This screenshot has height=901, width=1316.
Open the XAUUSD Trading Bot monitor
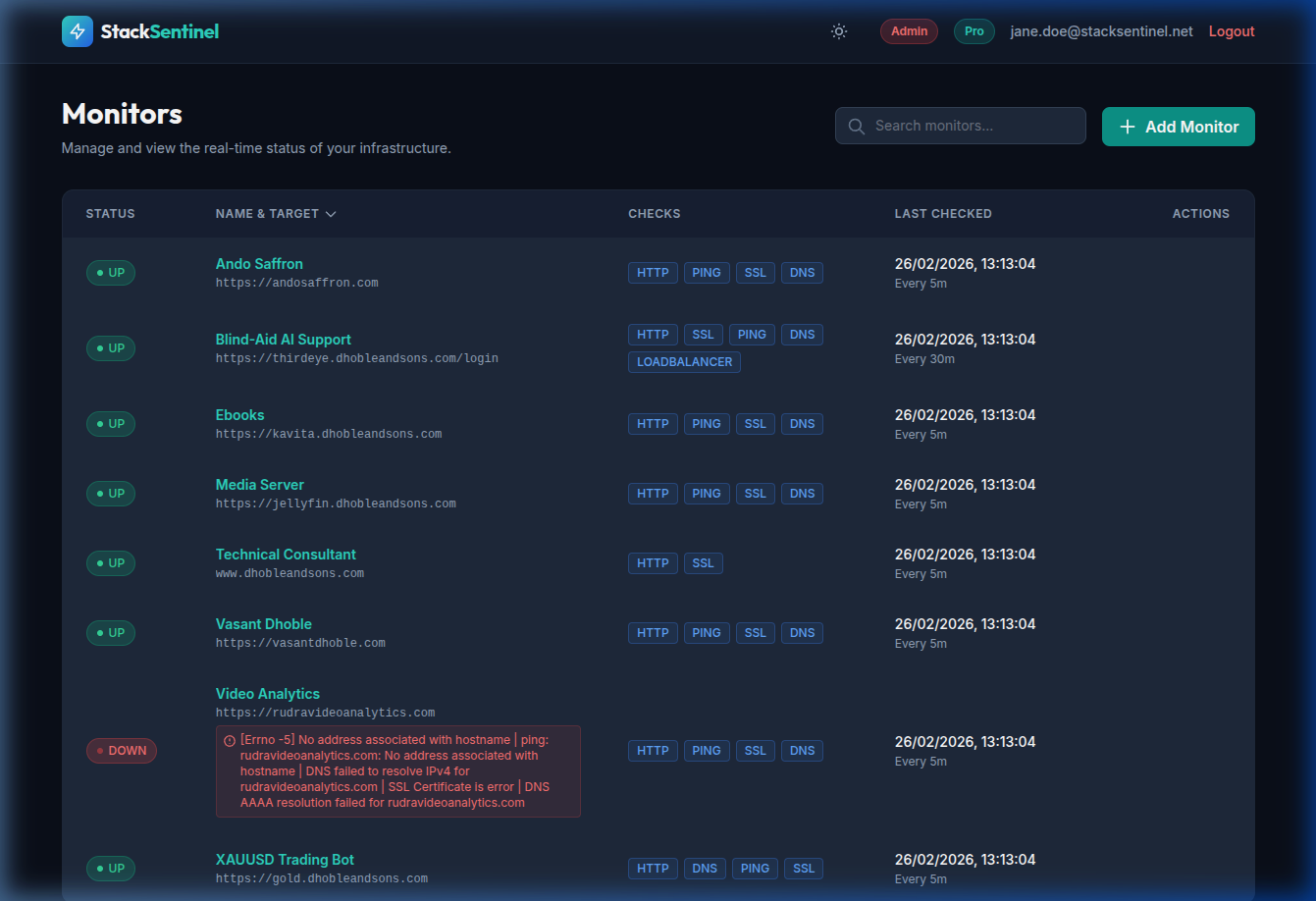tap(285, 860)
